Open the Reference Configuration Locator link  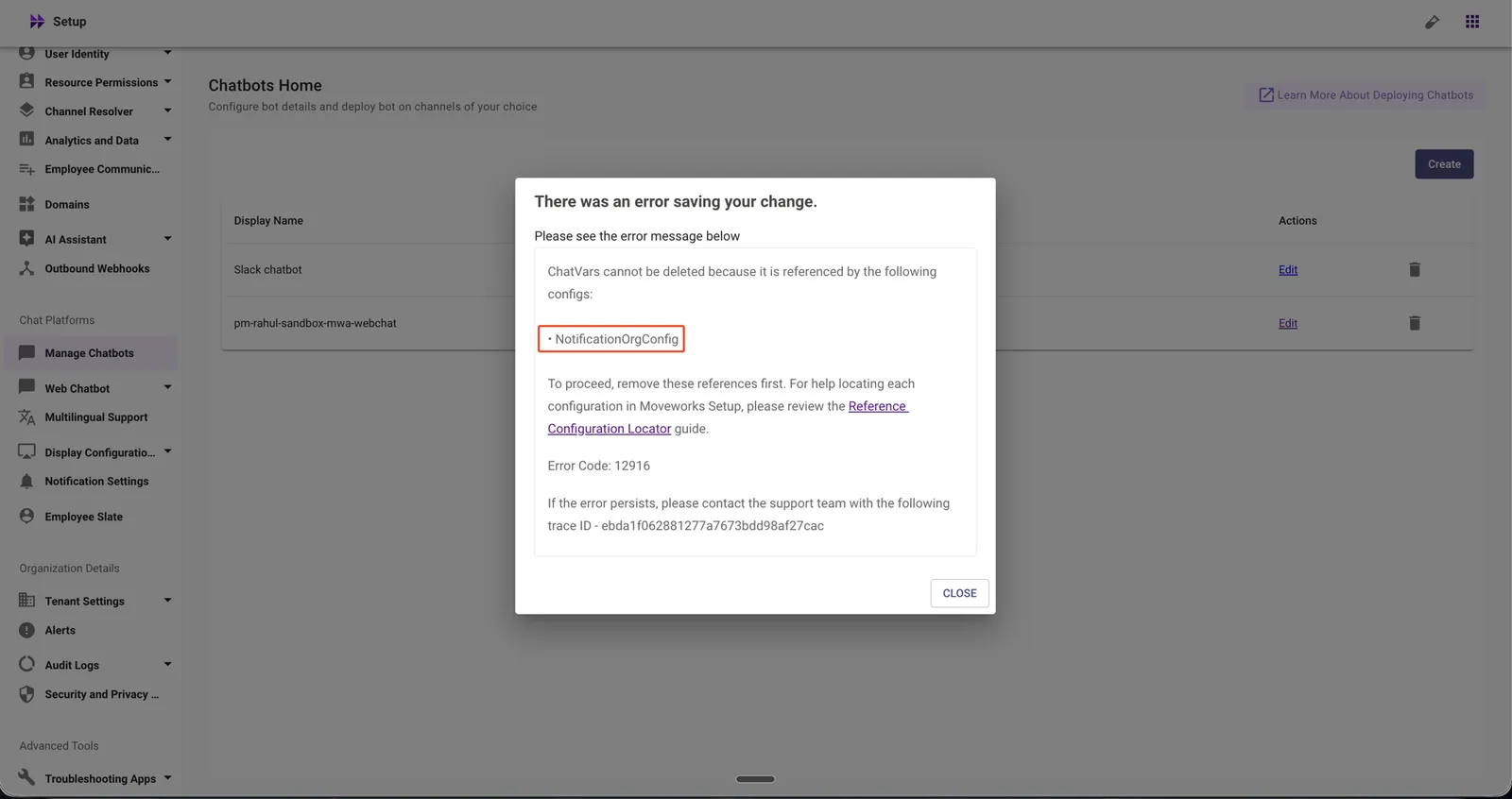(x=728, y=417)
